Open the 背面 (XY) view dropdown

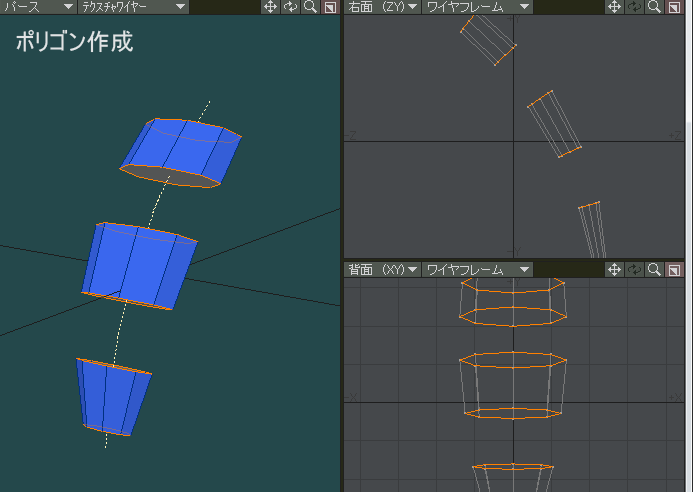pos(382,269)
